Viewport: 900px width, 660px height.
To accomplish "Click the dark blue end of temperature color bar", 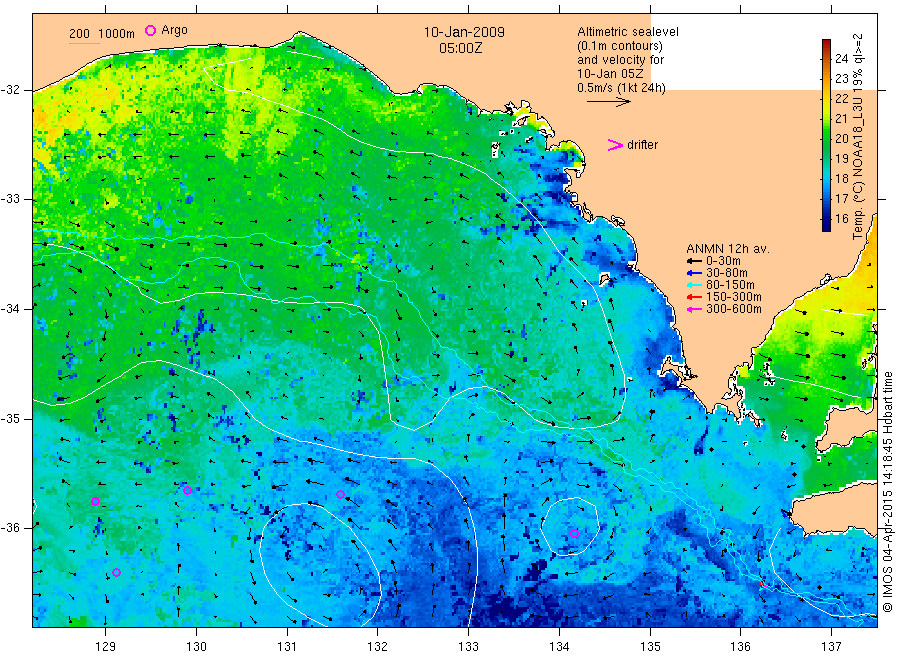I will point(826,226).
